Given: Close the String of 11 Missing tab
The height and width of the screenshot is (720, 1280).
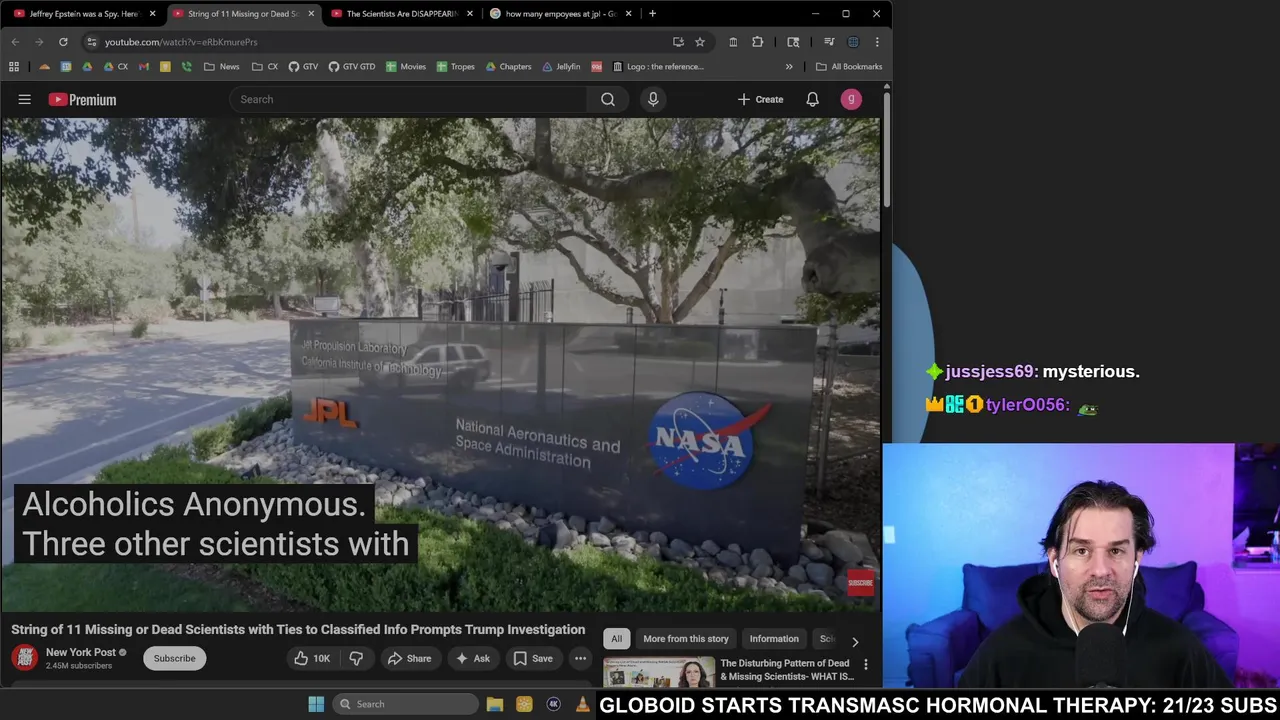Looking at the screenshot, I should [x=311, y=14].
